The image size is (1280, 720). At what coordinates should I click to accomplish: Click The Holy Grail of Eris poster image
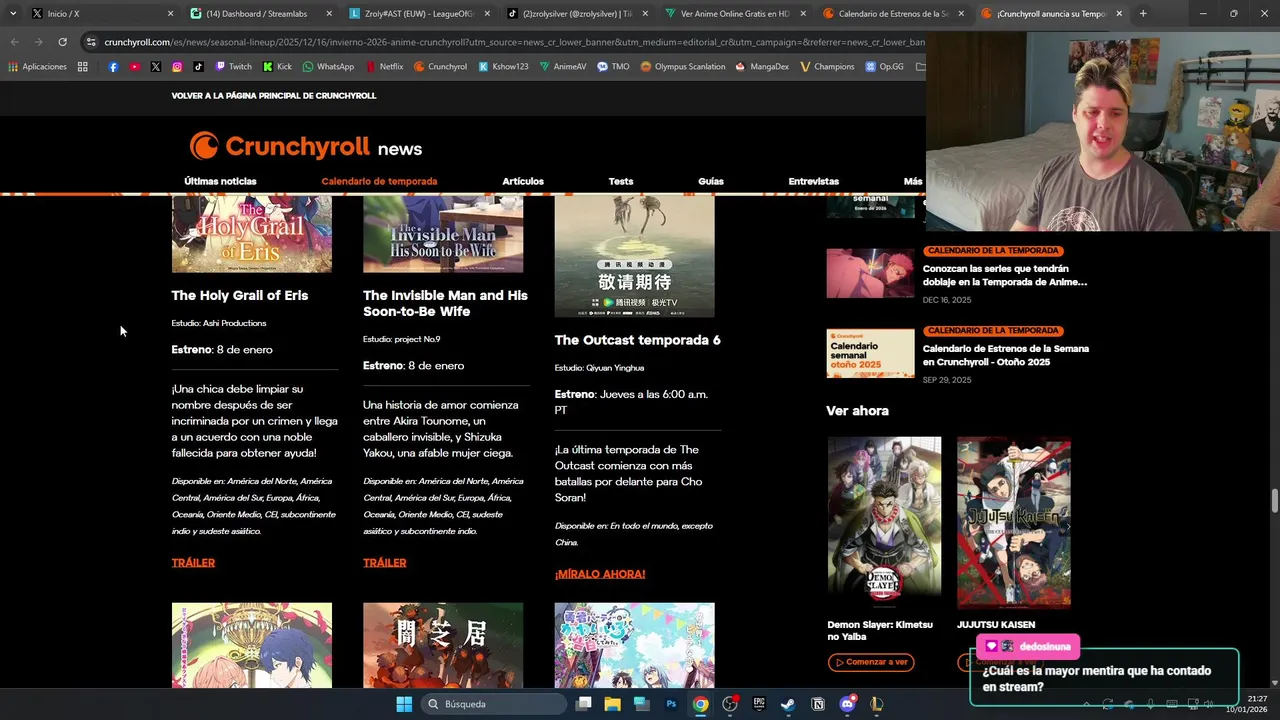tap(252, 234)
